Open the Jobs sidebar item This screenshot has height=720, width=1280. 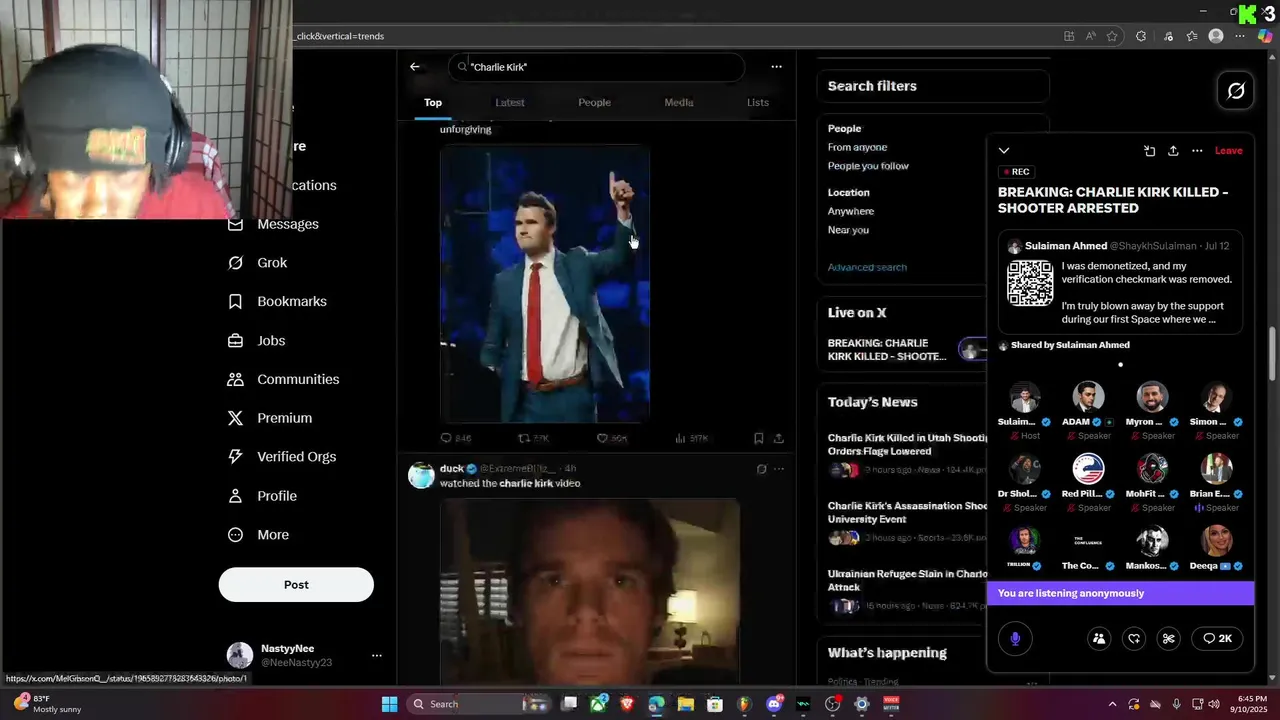tap(256, 341)
